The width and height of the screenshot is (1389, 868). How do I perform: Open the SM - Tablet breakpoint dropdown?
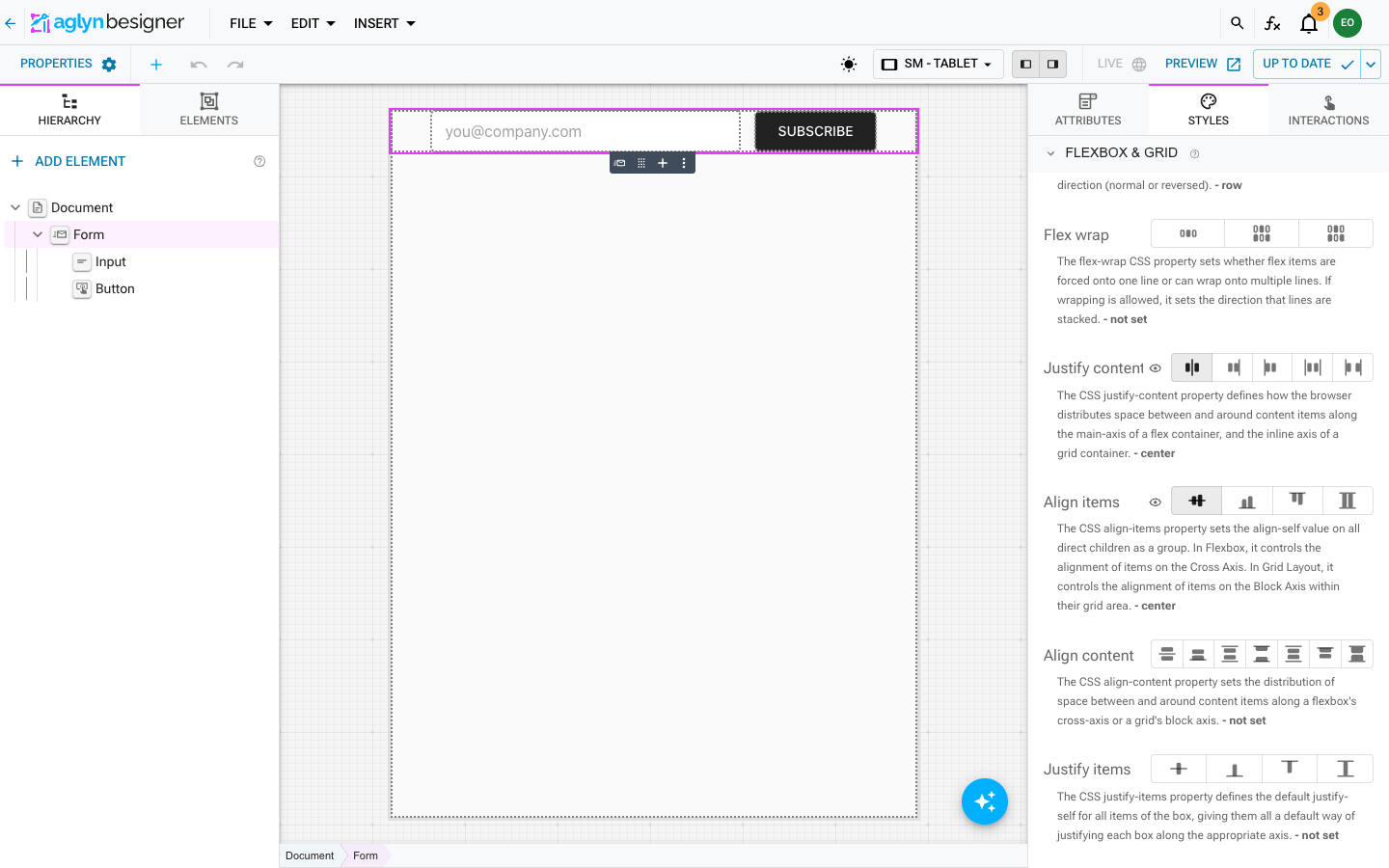pyautogui.click(x=939, y=65)
